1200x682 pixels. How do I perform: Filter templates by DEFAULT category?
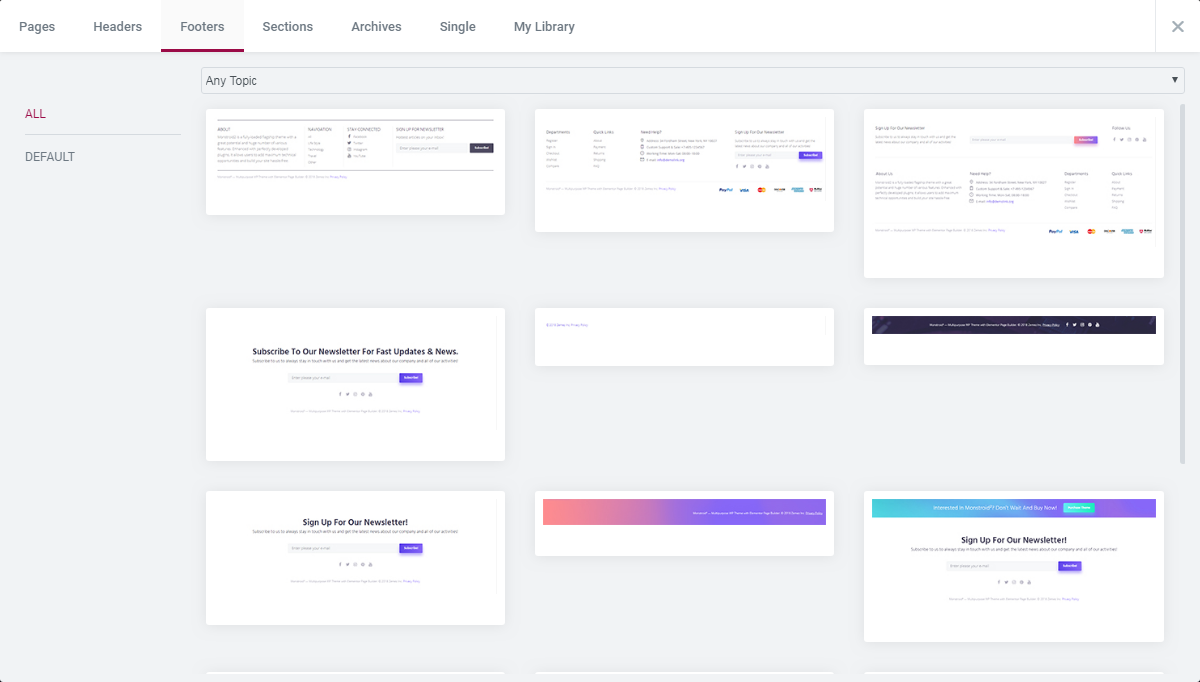[x=50, y=157]
